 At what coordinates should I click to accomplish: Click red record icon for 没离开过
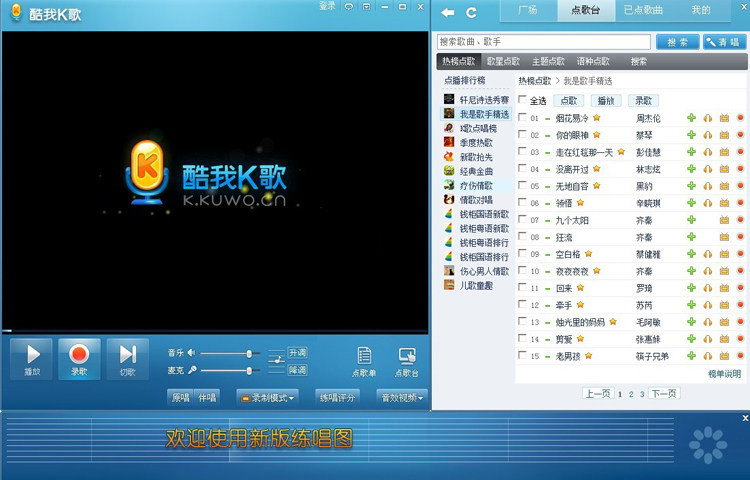(x=740, y=169)
